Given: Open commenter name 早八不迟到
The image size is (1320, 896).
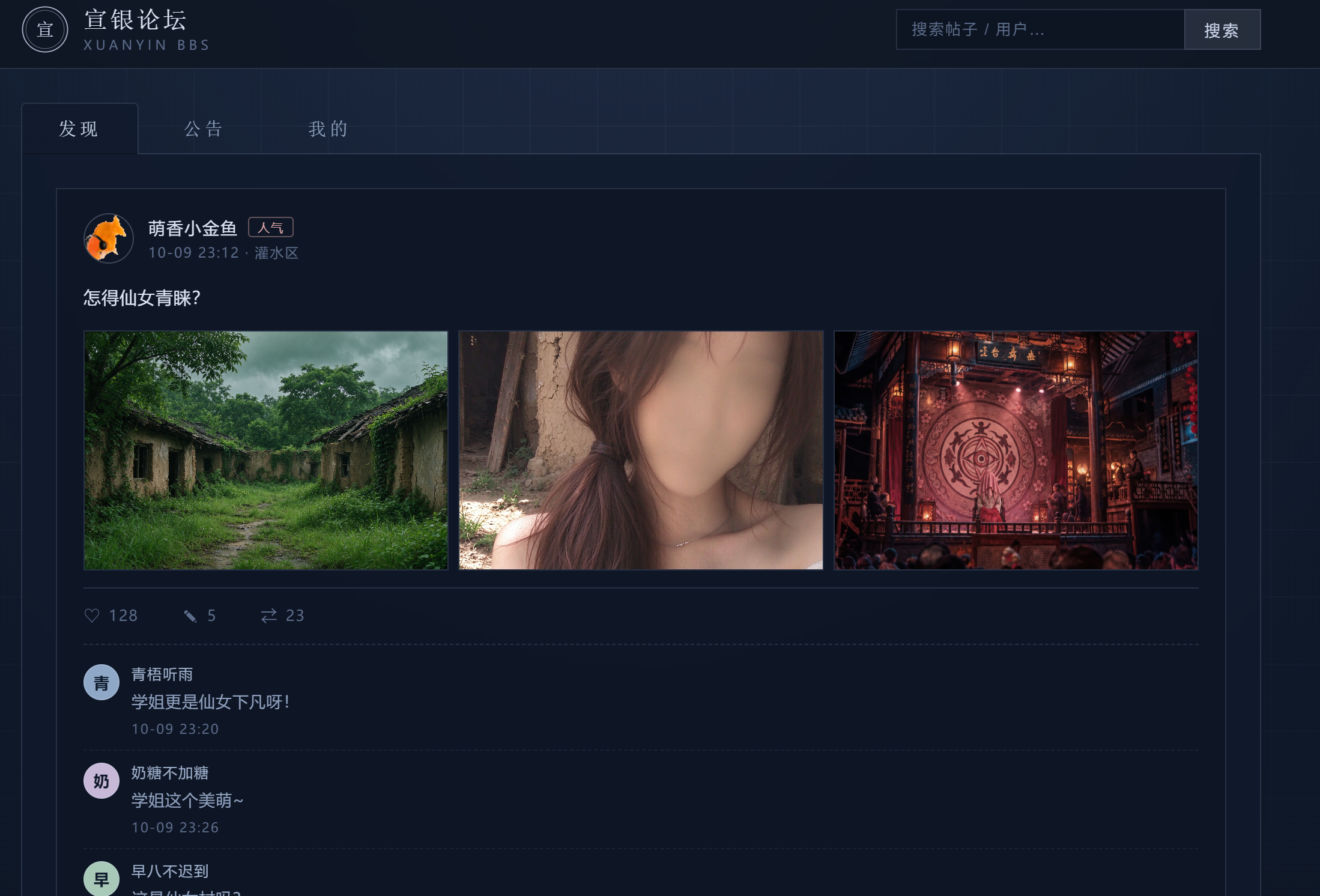Looking at the screenshot, I should click(170, 871).
